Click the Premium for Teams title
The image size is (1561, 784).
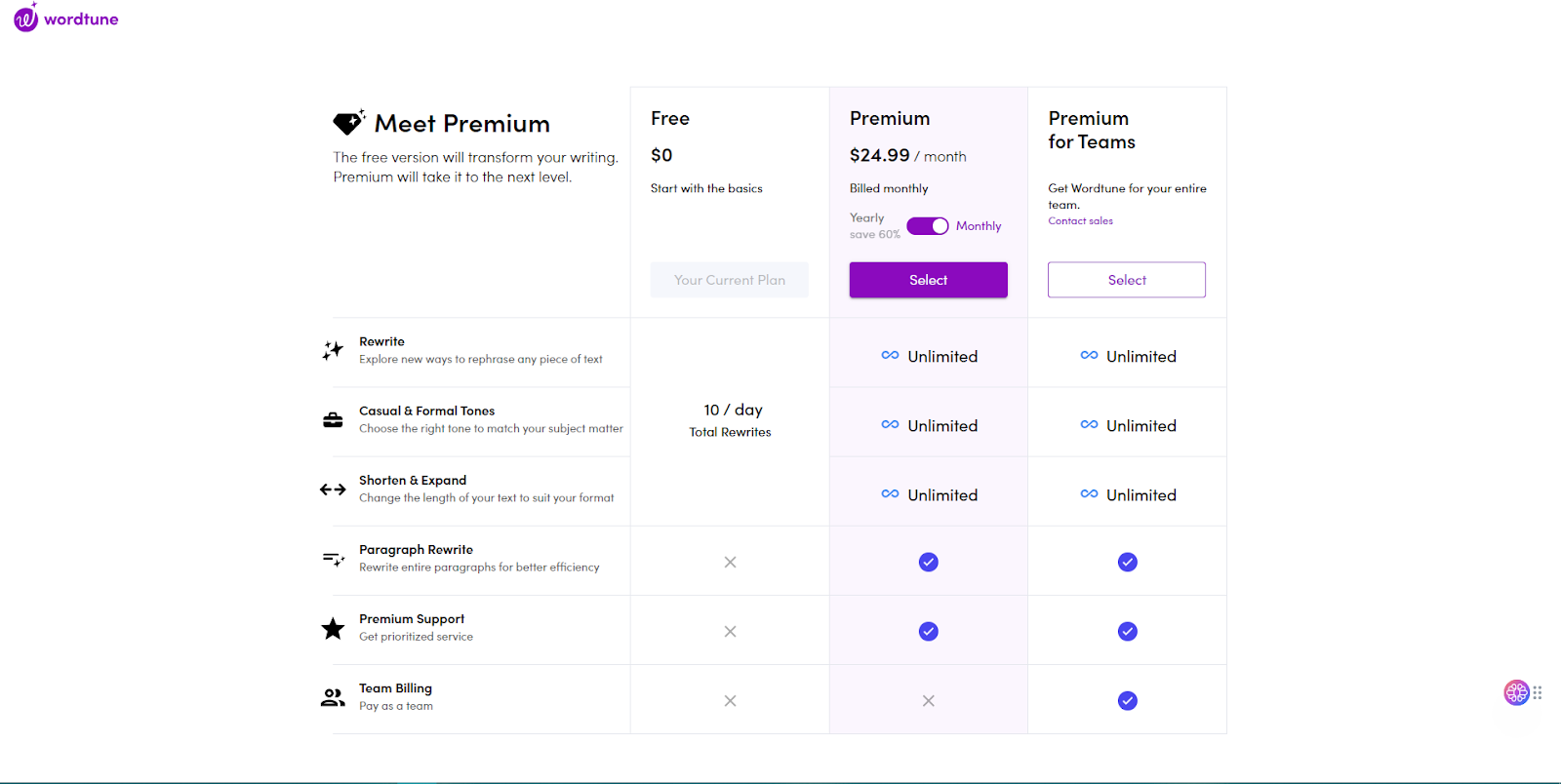(x=1093, y=130)
